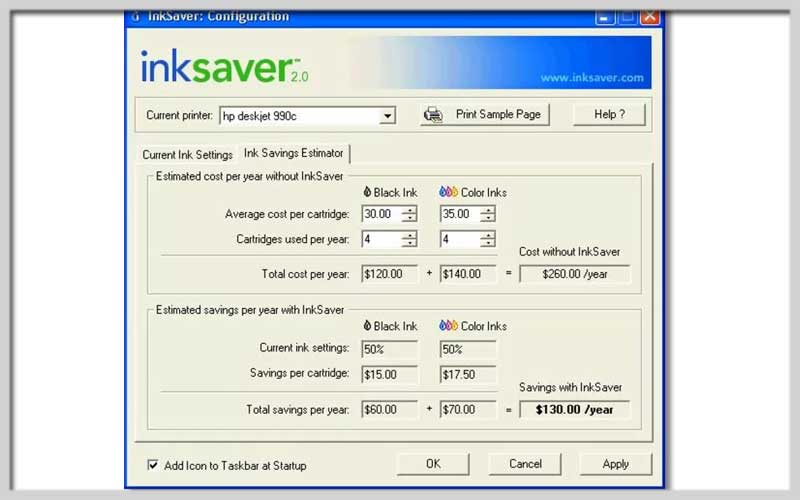
Task: Click the Cartridges used per year label
Action: tap(293, 239)
